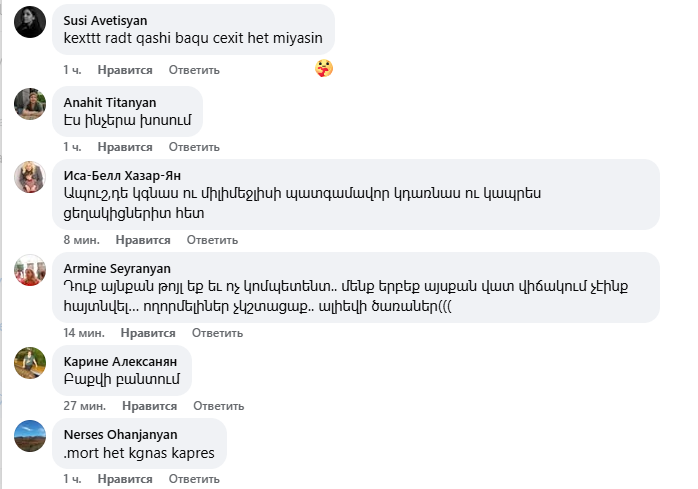Click Susi Avetisyan's profile avatar
Screen dimensions: 698x489
pos(30,22)
